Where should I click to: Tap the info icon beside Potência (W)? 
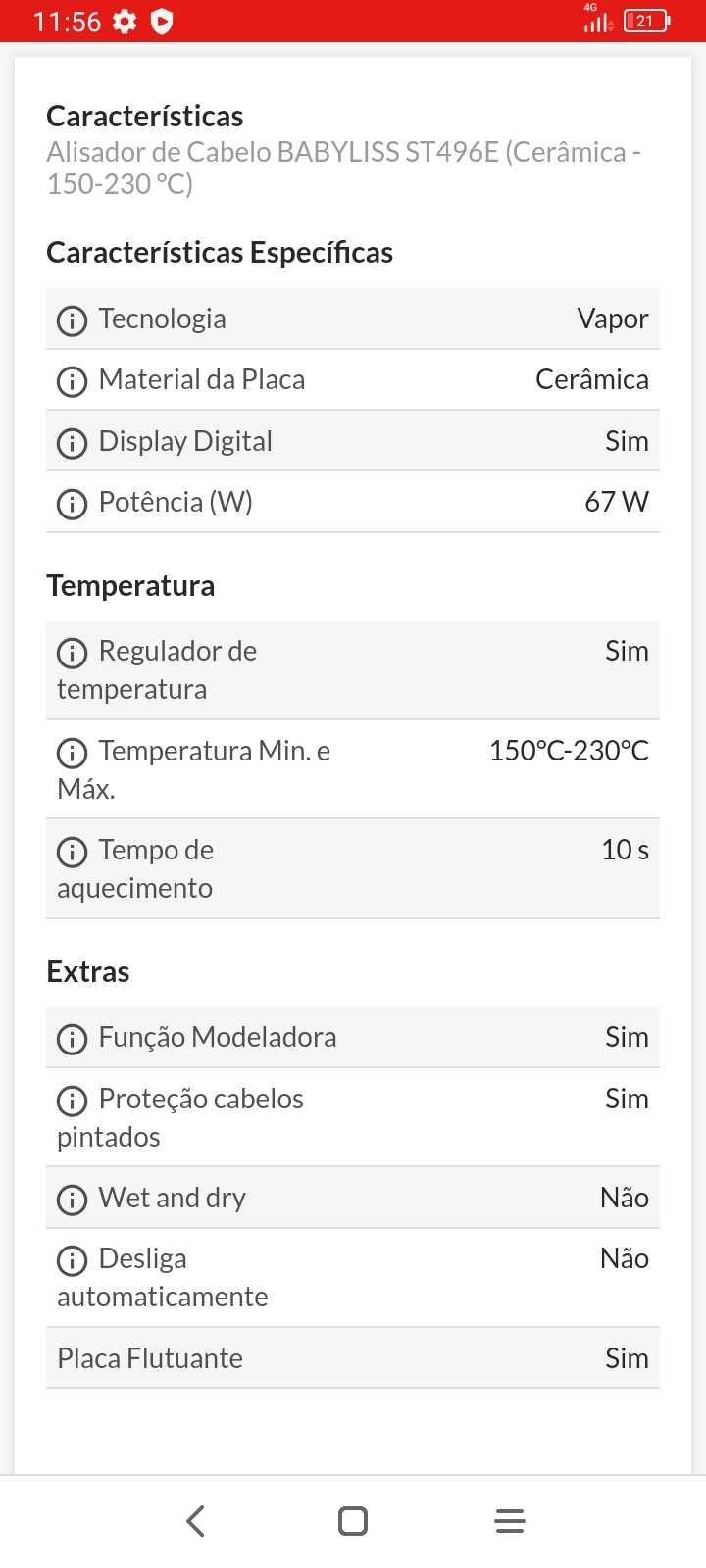tap(72, 504)
